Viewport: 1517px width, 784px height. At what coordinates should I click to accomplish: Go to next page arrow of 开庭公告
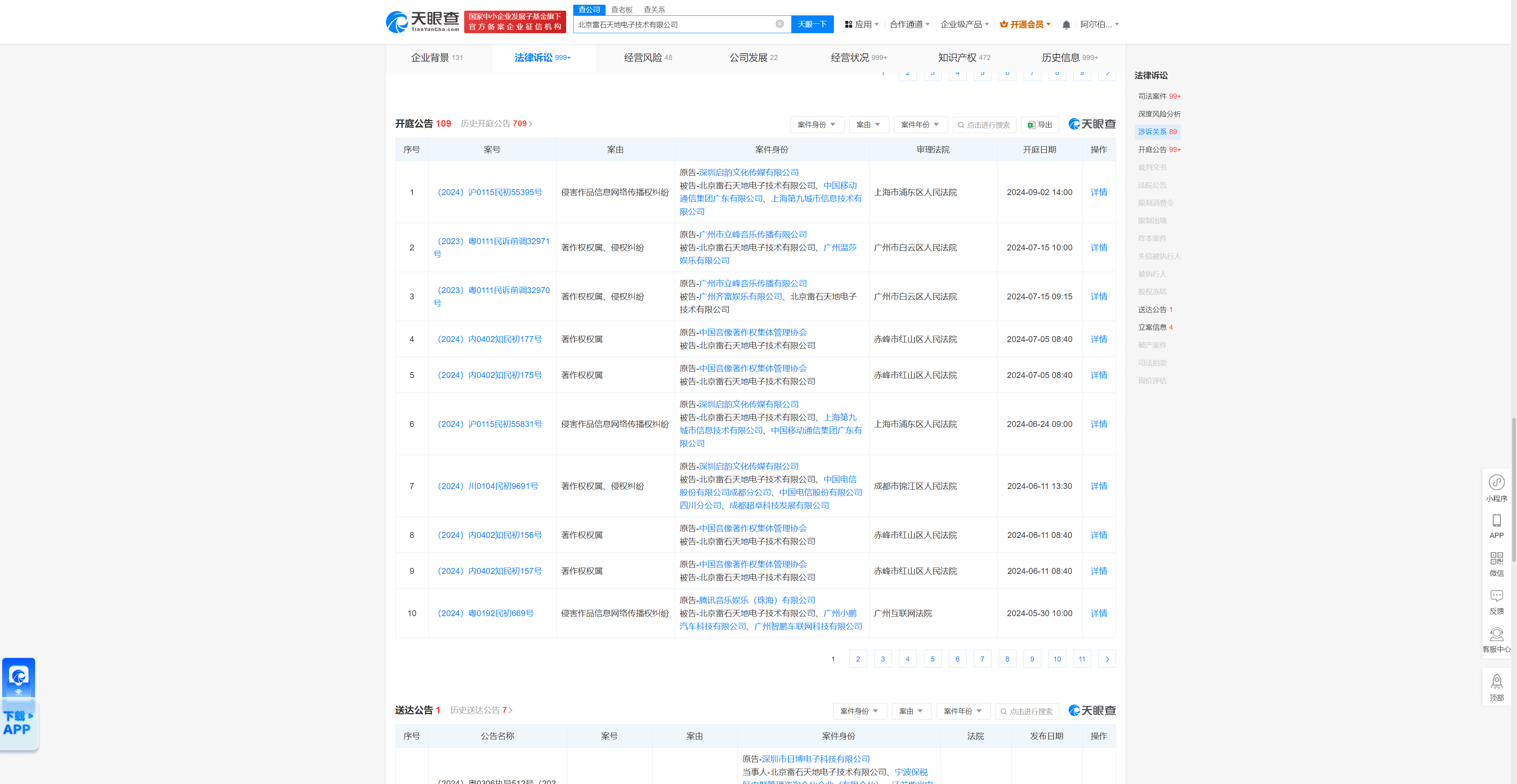click(x=1107, y=659)
